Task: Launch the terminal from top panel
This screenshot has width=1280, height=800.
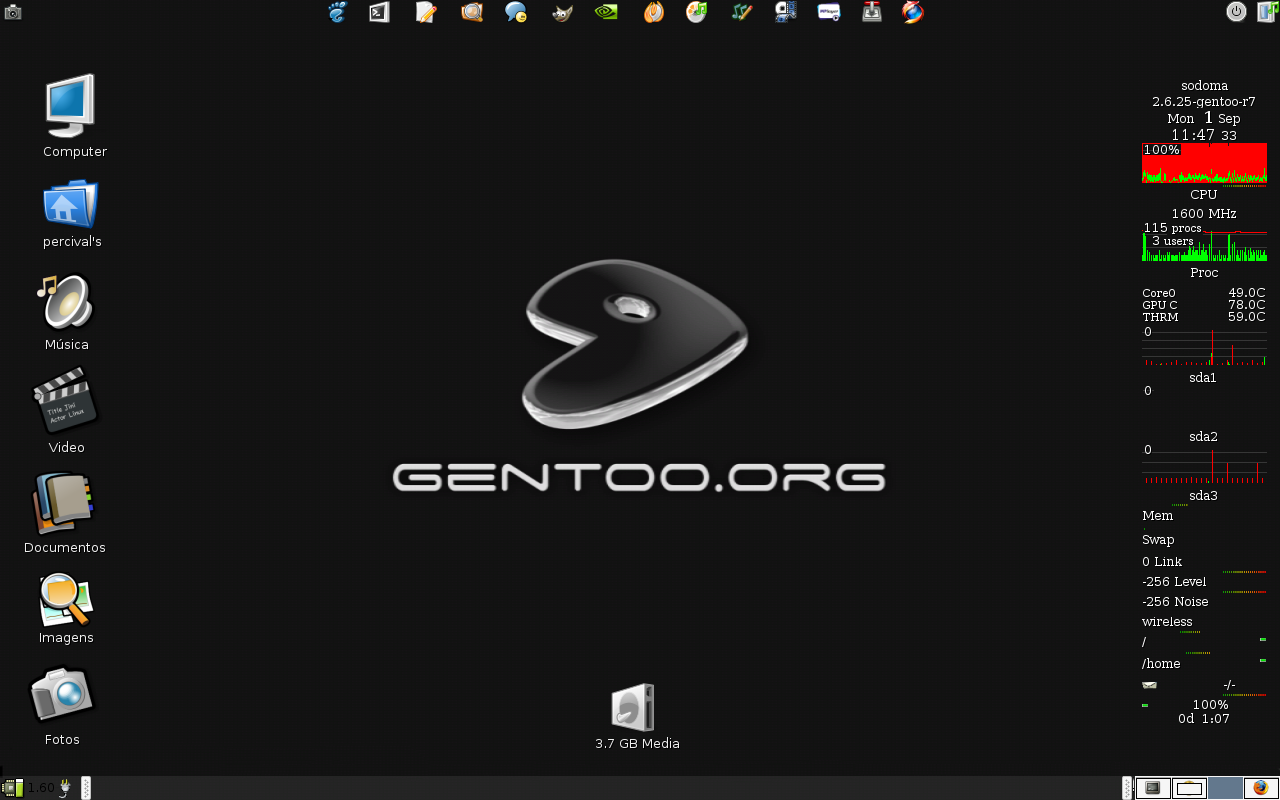Action: coord(379,12)
